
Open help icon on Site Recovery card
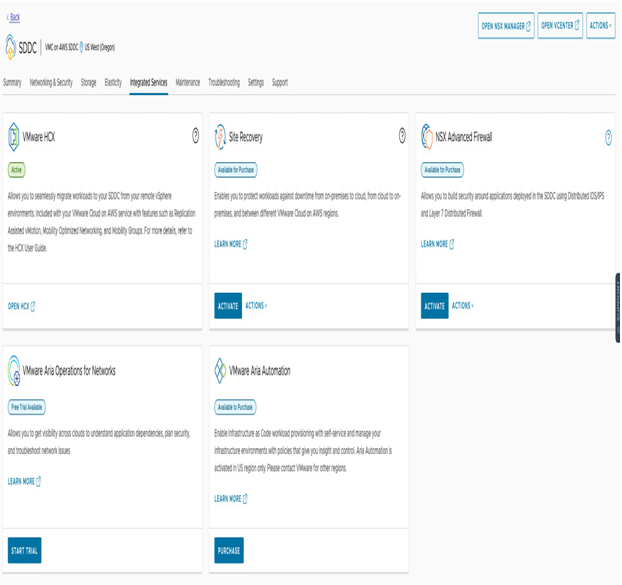coord(402,136)
